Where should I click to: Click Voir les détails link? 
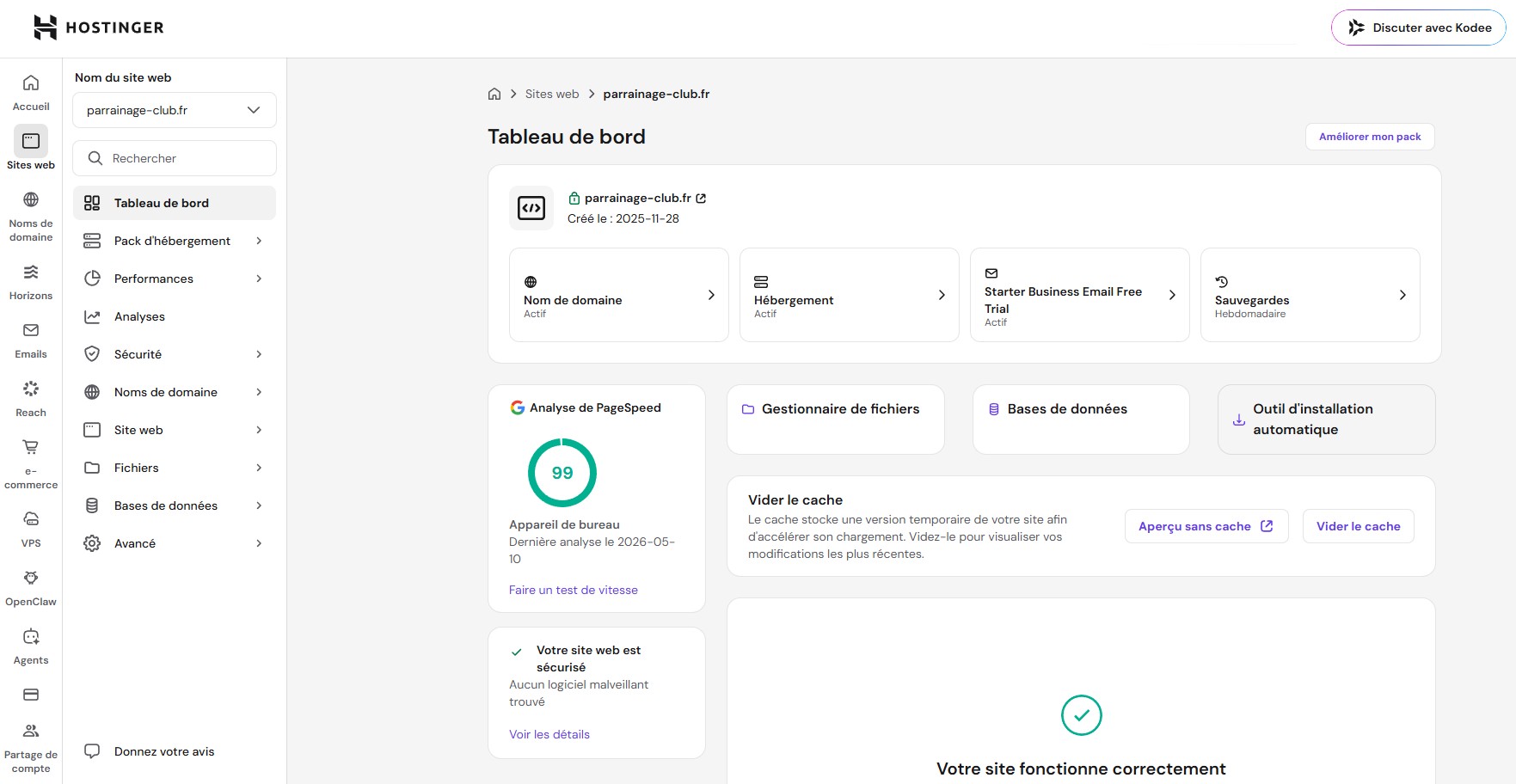tap(549, 734)
